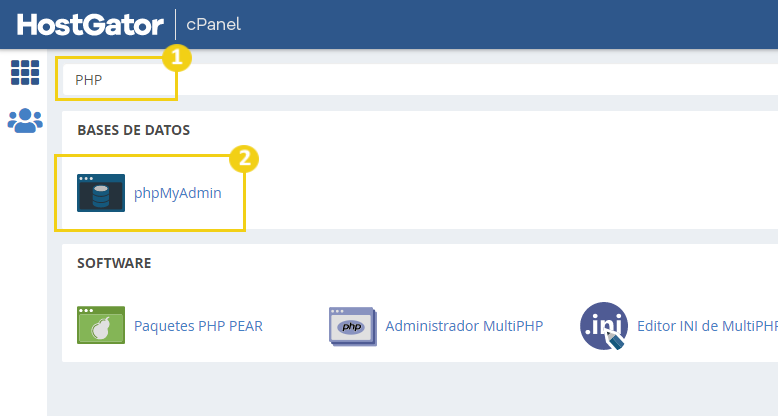Click the HostGator logo
This screenshot has width=778, height=416.
click(x=90, y=24)
